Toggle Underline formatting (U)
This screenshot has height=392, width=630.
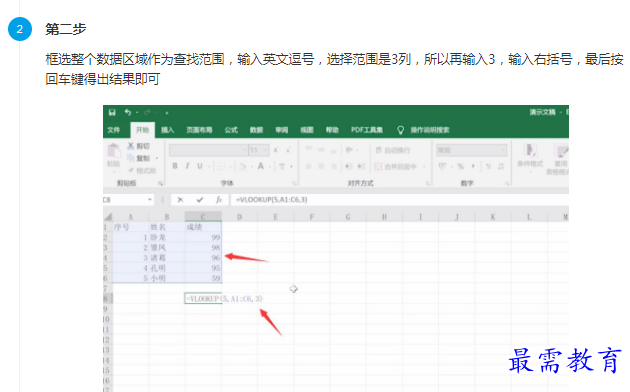point(200,166)
